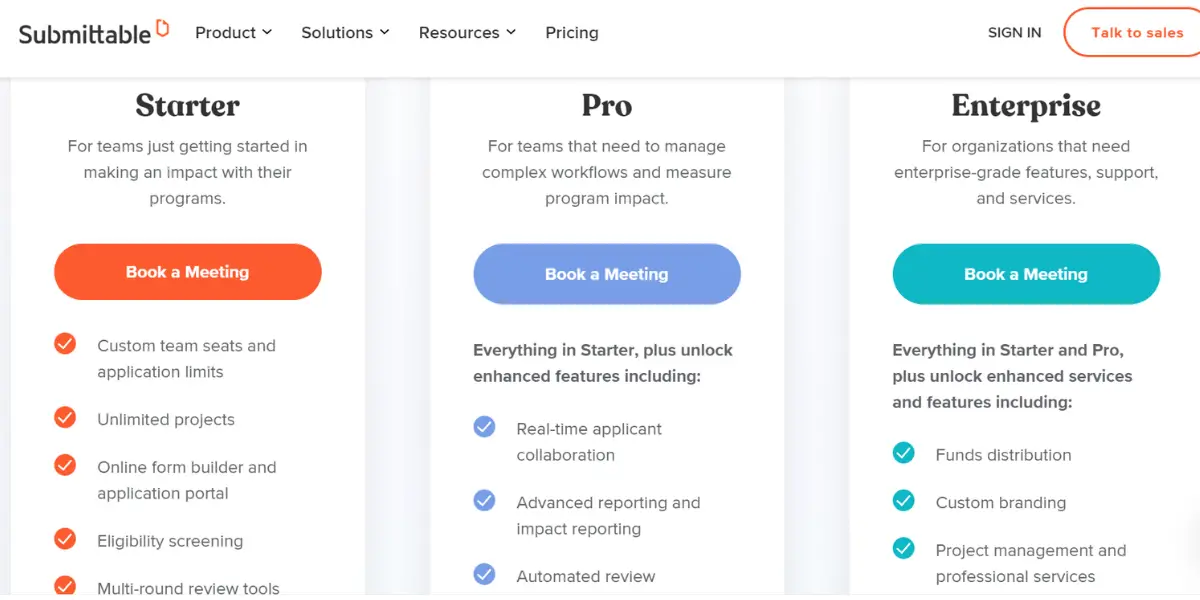Image resolution: width=1200 pixels, height=600 pixels.
Task: Go to the Pricing page
Action: pos(572,32)
